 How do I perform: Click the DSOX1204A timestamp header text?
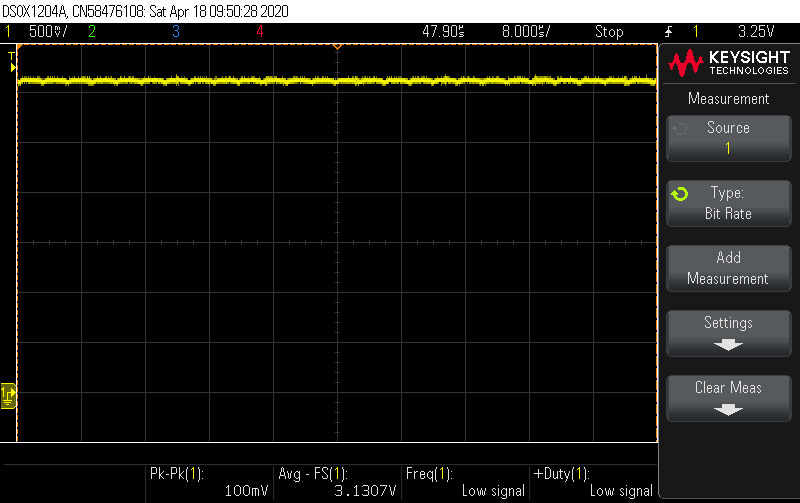(145, 11)
